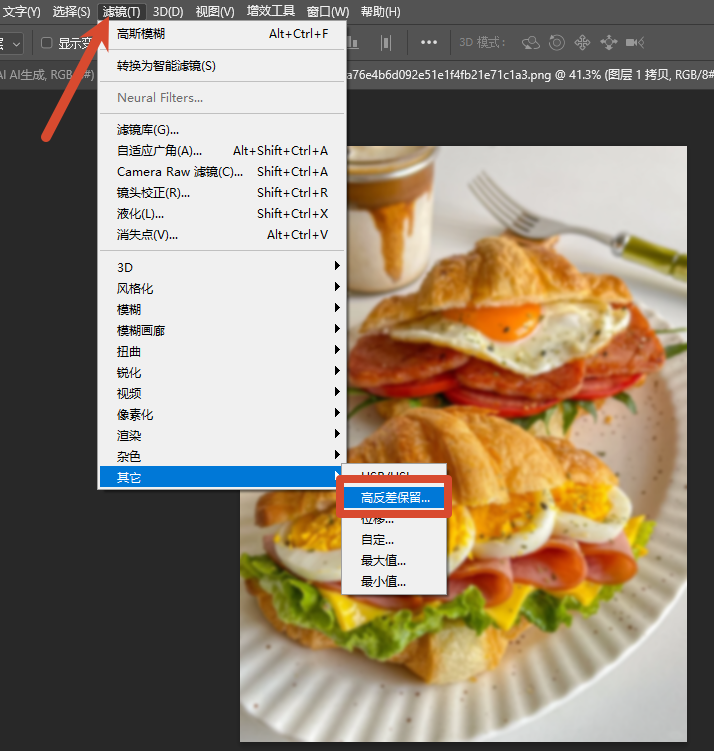Expand the 模糊画廊 submenu

pos(222,330)
